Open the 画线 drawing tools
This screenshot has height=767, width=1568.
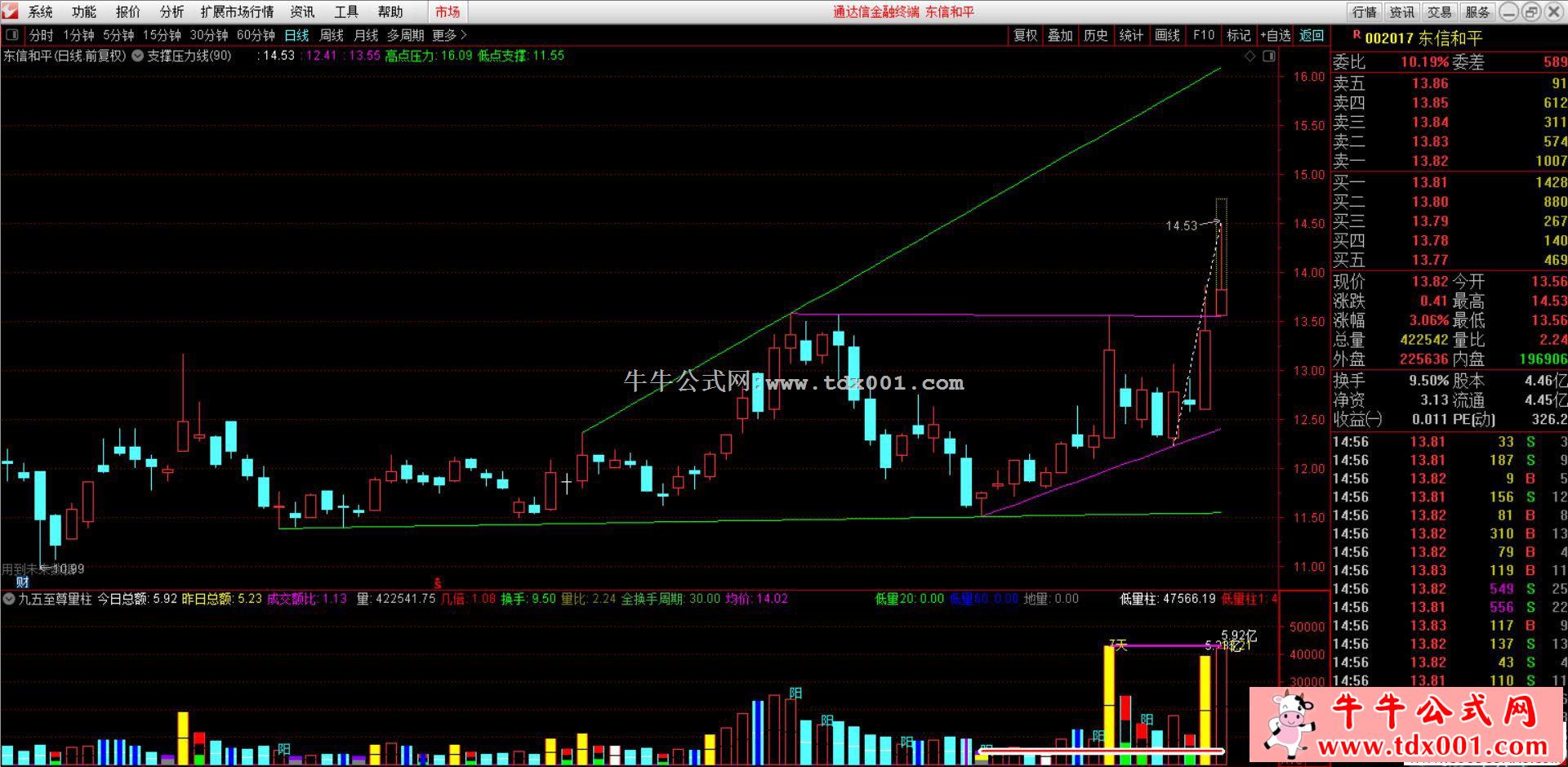point(1167,35)
